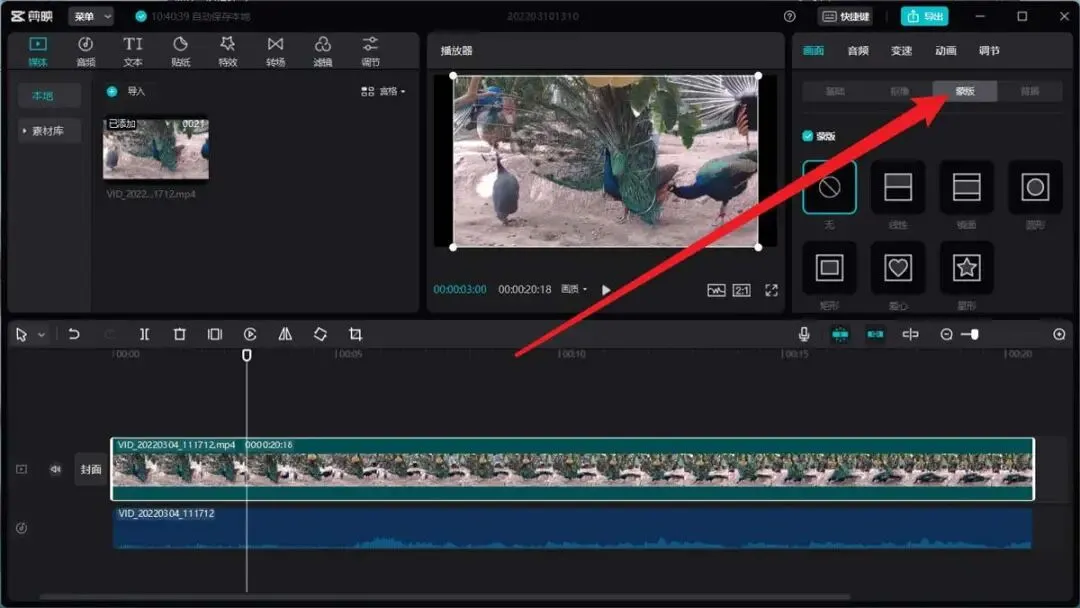Switch to the 抠像 cutout sub-tab

coord(900,91)
